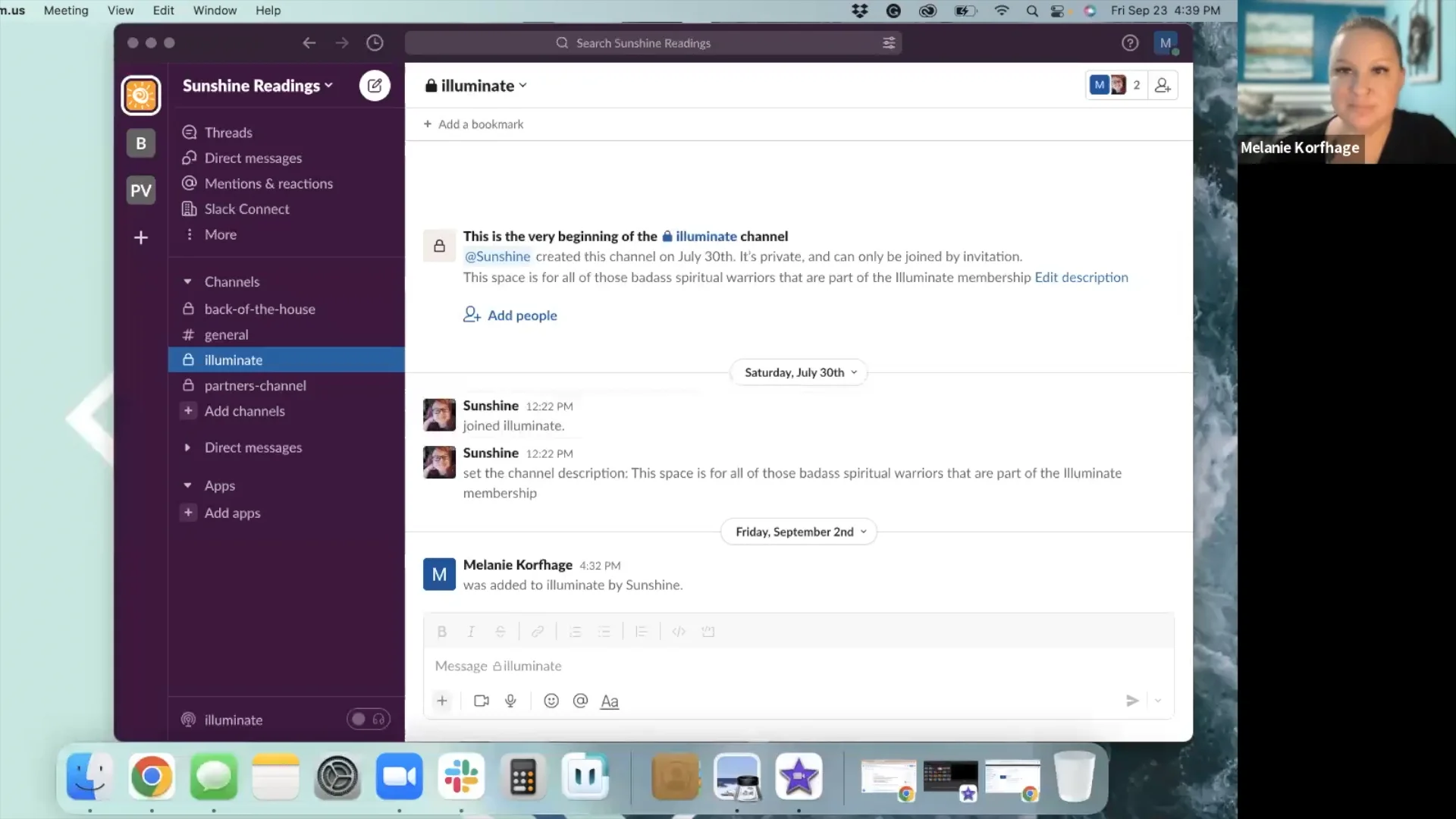Image resolution: width=1456 pixels, height=819 pixels.
Task: Insert an emoji into the message
Action: pos(551,701)
